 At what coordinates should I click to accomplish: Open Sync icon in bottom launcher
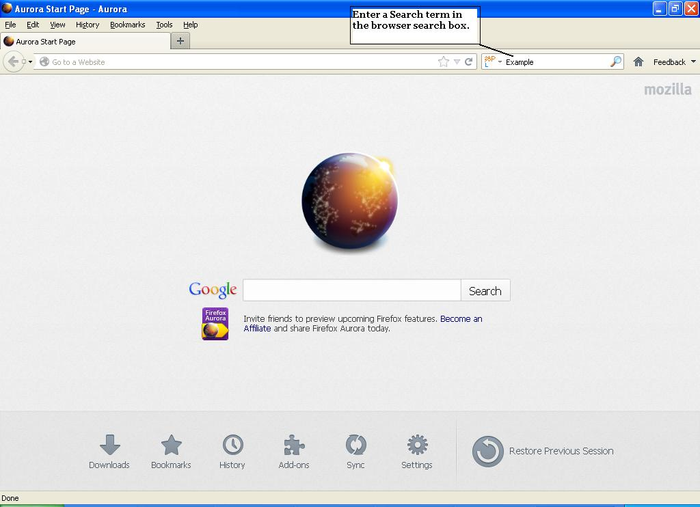[356, 452]
